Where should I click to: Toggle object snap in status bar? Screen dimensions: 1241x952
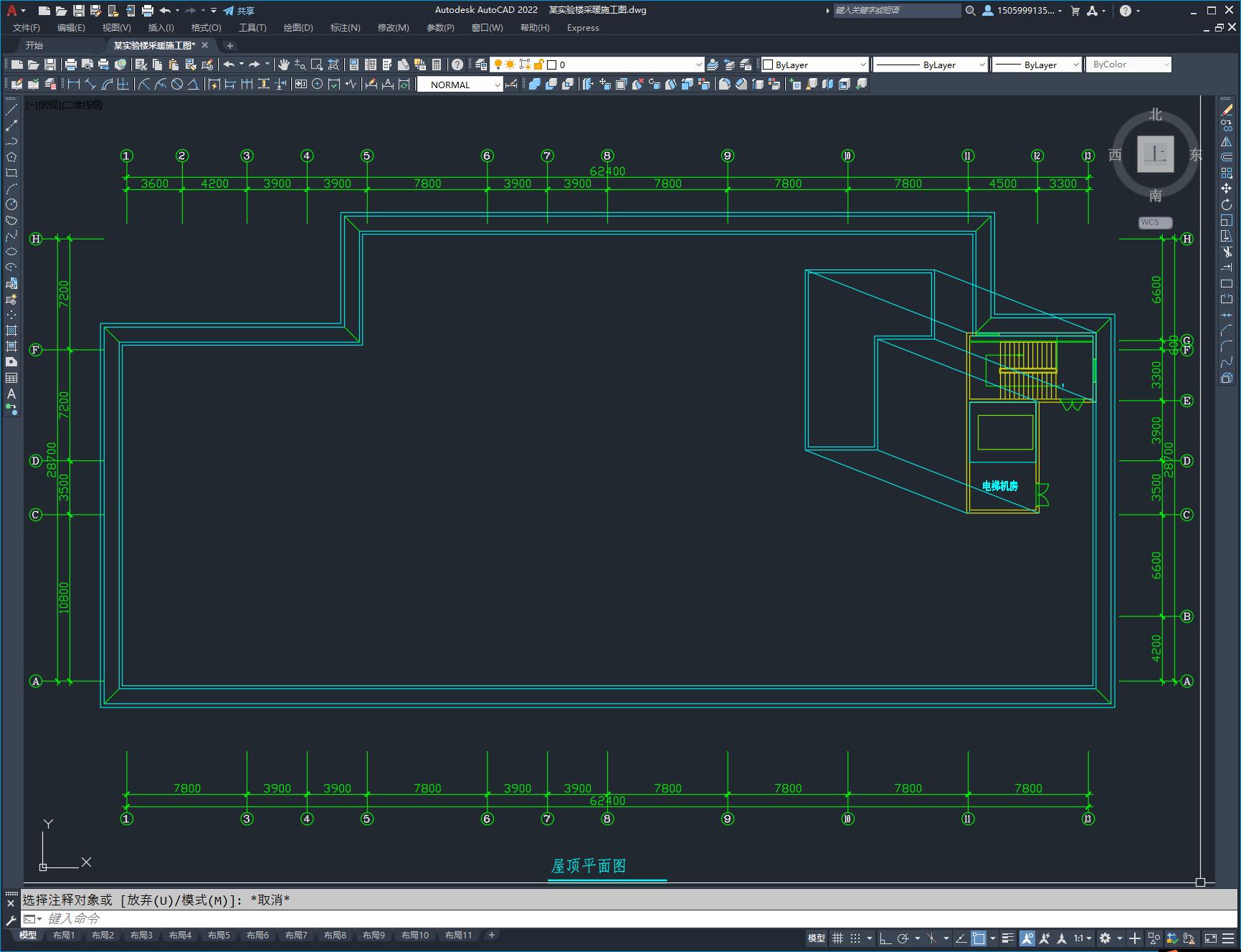(x=979, y=938)
